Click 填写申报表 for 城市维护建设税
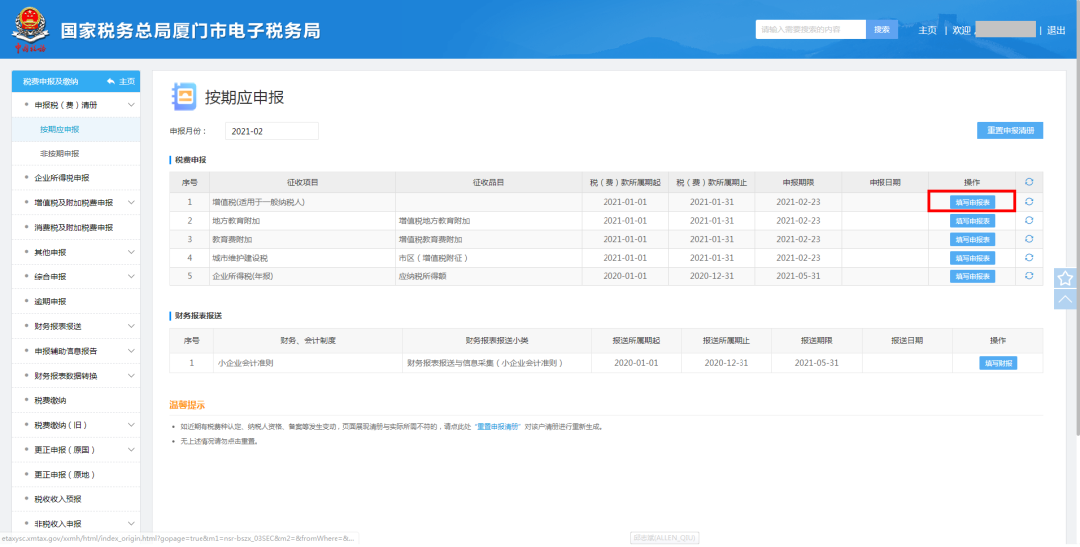Viewport: 1080px width, 547px height. pyautogui.click(x=972, y=258)
